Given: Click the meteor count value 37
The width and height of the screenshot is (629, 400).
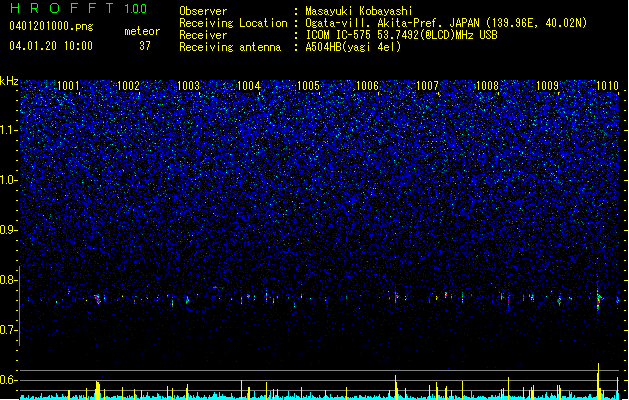Looking at the screenshot, I should coord(145,46).
